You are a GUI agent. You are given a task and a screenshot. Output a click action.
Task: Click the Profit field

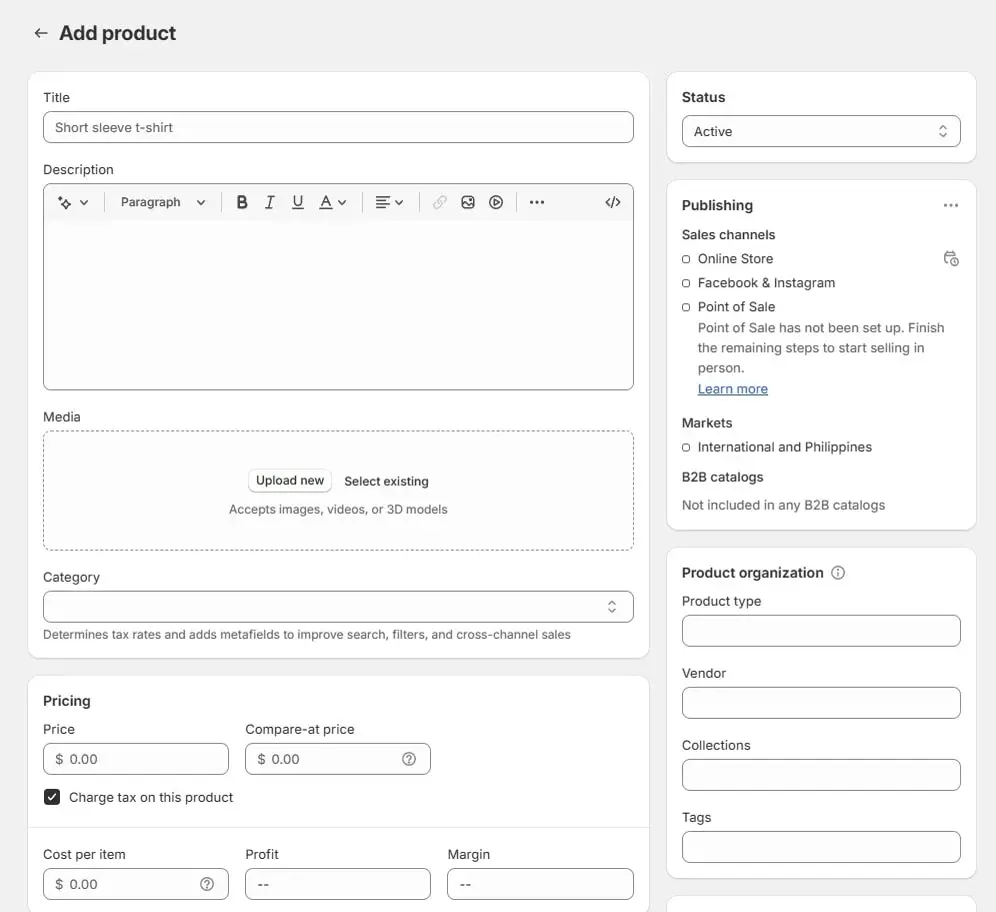tap(338, 884)
